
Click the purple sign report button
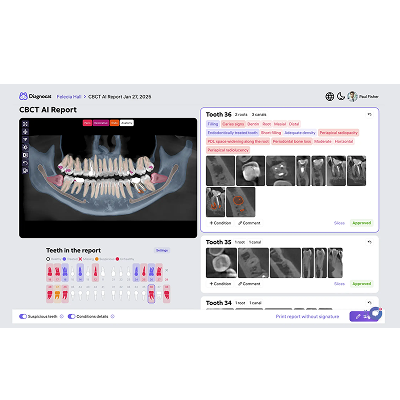pos(360,317)
